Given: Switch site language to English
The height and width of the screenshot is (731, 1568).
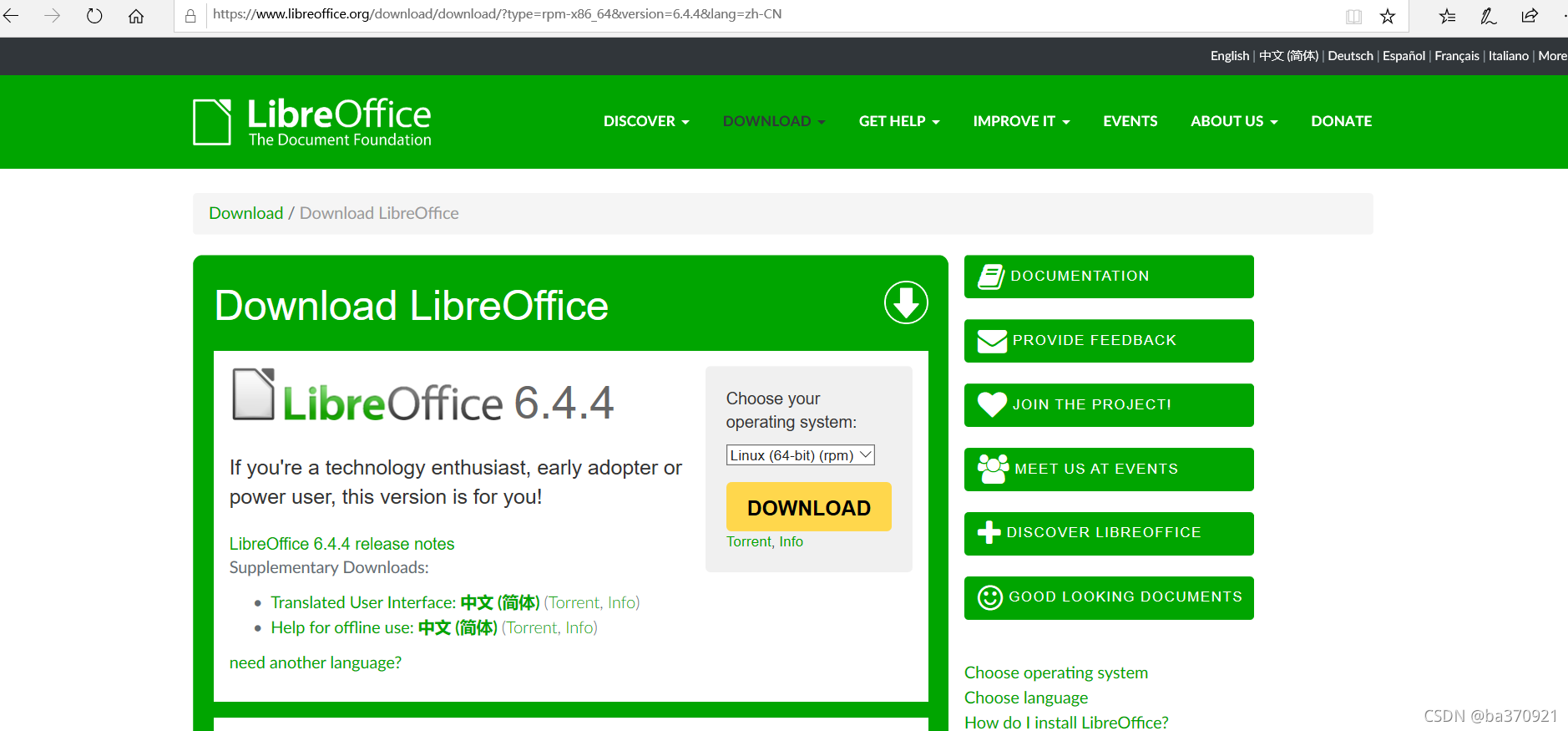Looking at the screenshot, I should [1230, 56].
